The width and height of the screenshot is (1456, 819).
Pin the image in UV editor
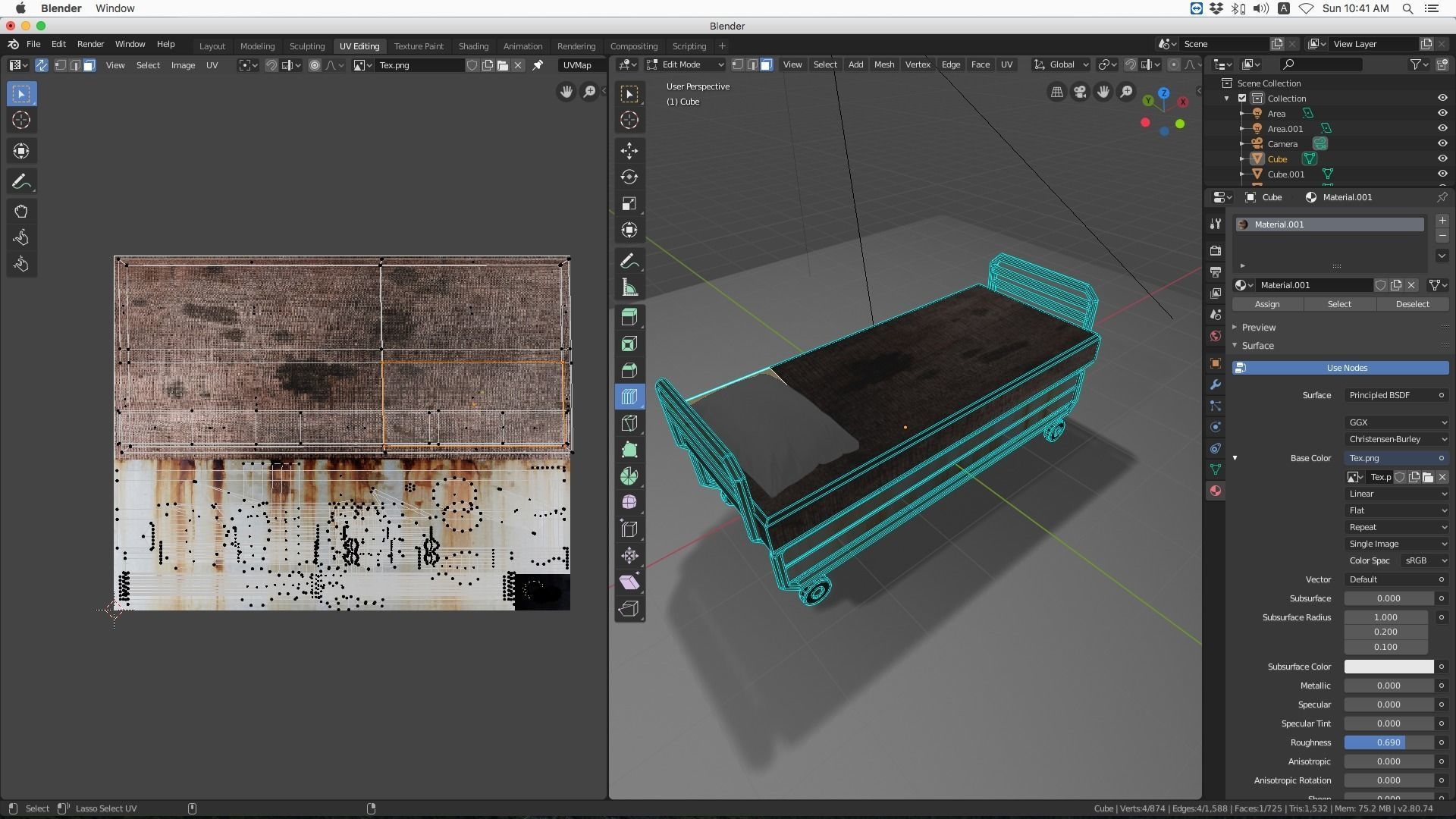click(538, 65)
